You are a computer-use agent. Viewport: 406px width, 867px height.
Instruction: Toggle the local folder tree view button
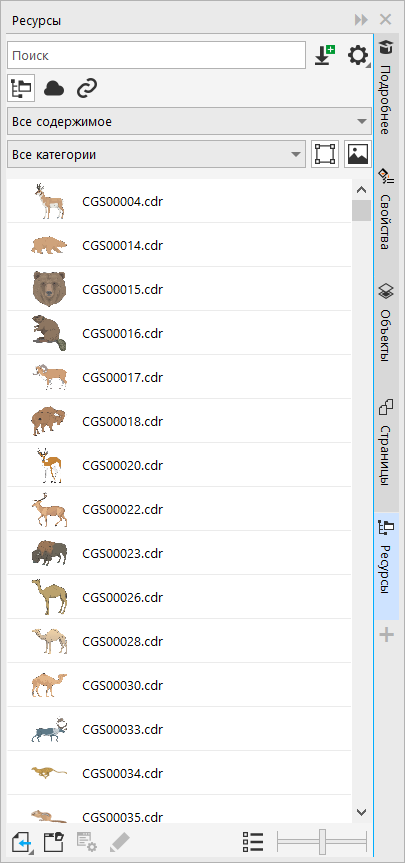pos(21,88)
